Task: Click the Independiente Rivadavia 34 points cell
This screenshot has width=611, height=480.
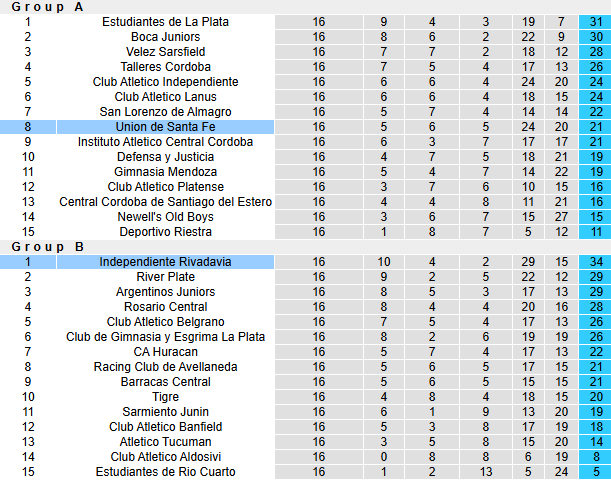Action: tap(595, 262)
